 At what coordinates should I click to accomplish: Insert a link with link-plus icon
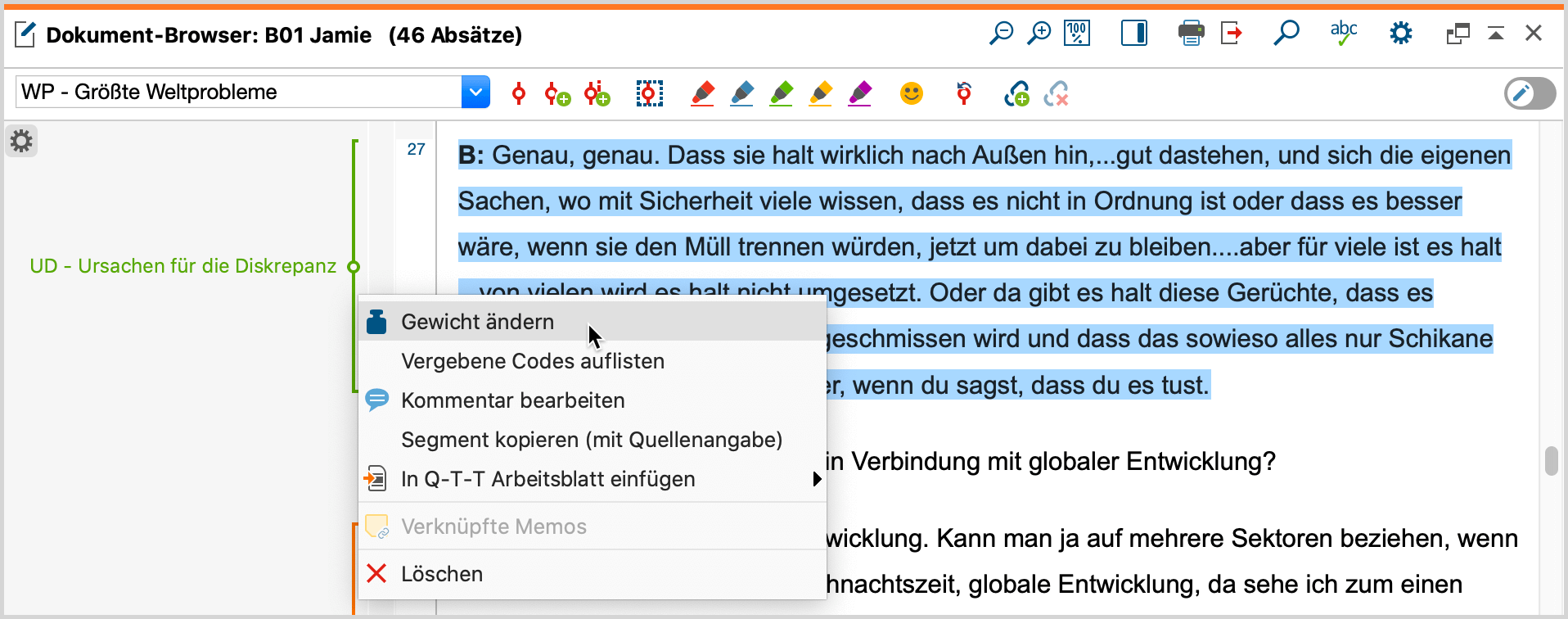tap(1016, 94)
